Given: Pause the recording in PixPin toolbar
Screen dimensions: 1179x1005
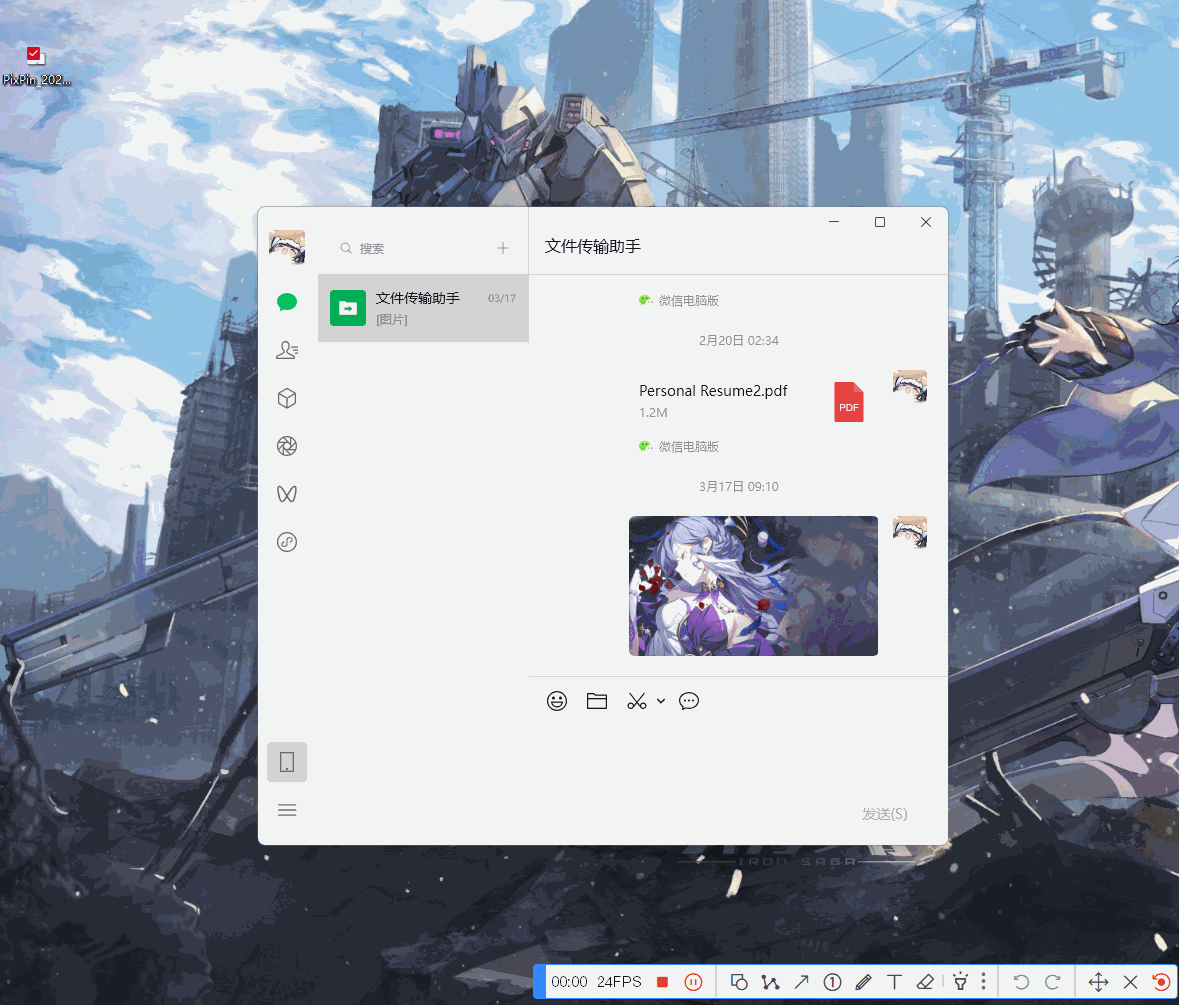Looking at the screenshot, I should tap(693, 982).
